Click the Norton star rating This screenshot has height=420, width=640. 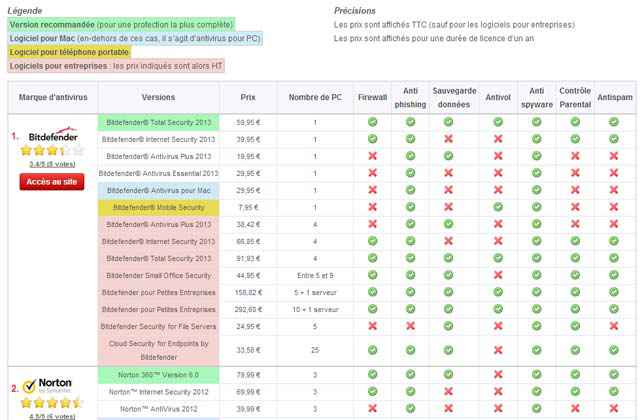point(52,403)
